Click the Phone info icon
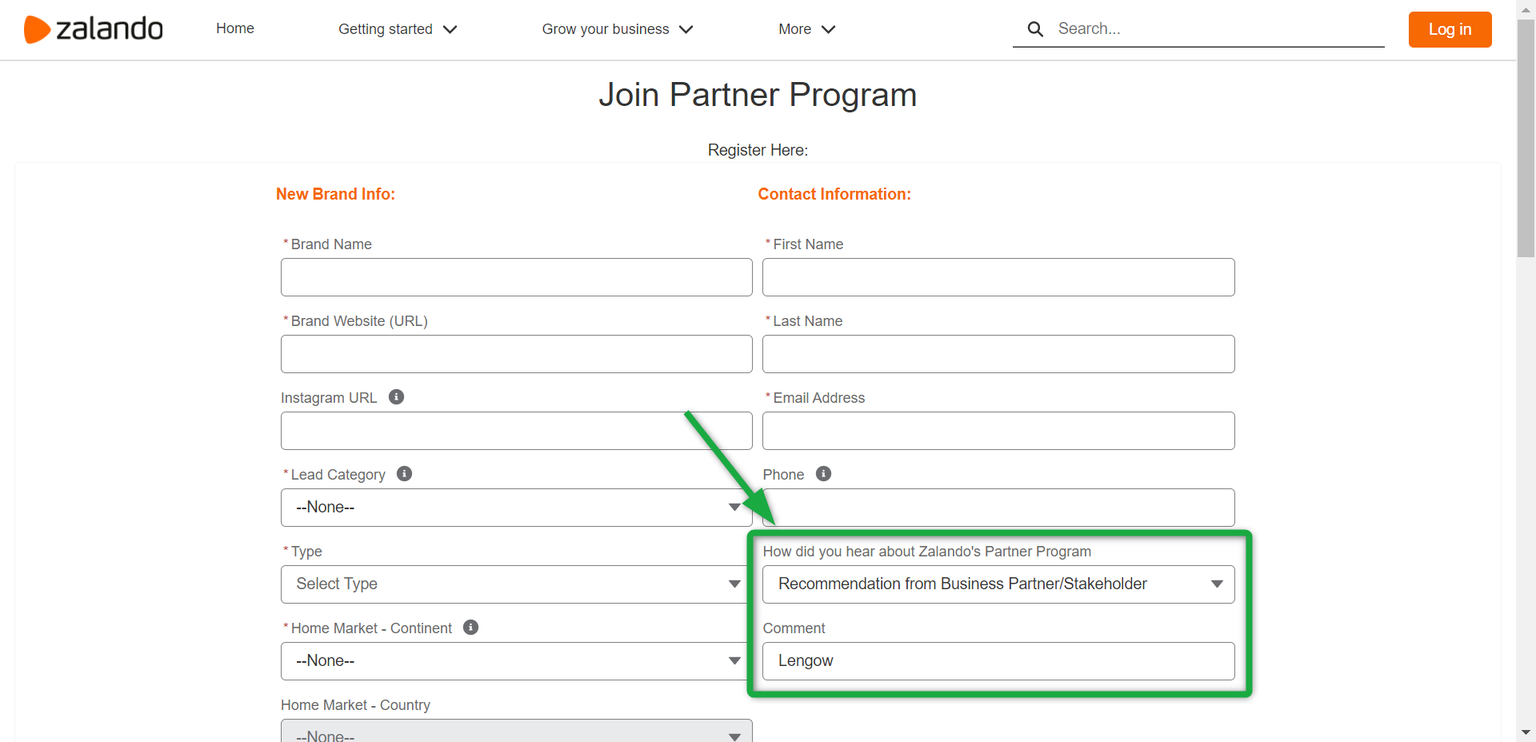The height and width of the screenshot is (742, 1536). click(823, 474)
